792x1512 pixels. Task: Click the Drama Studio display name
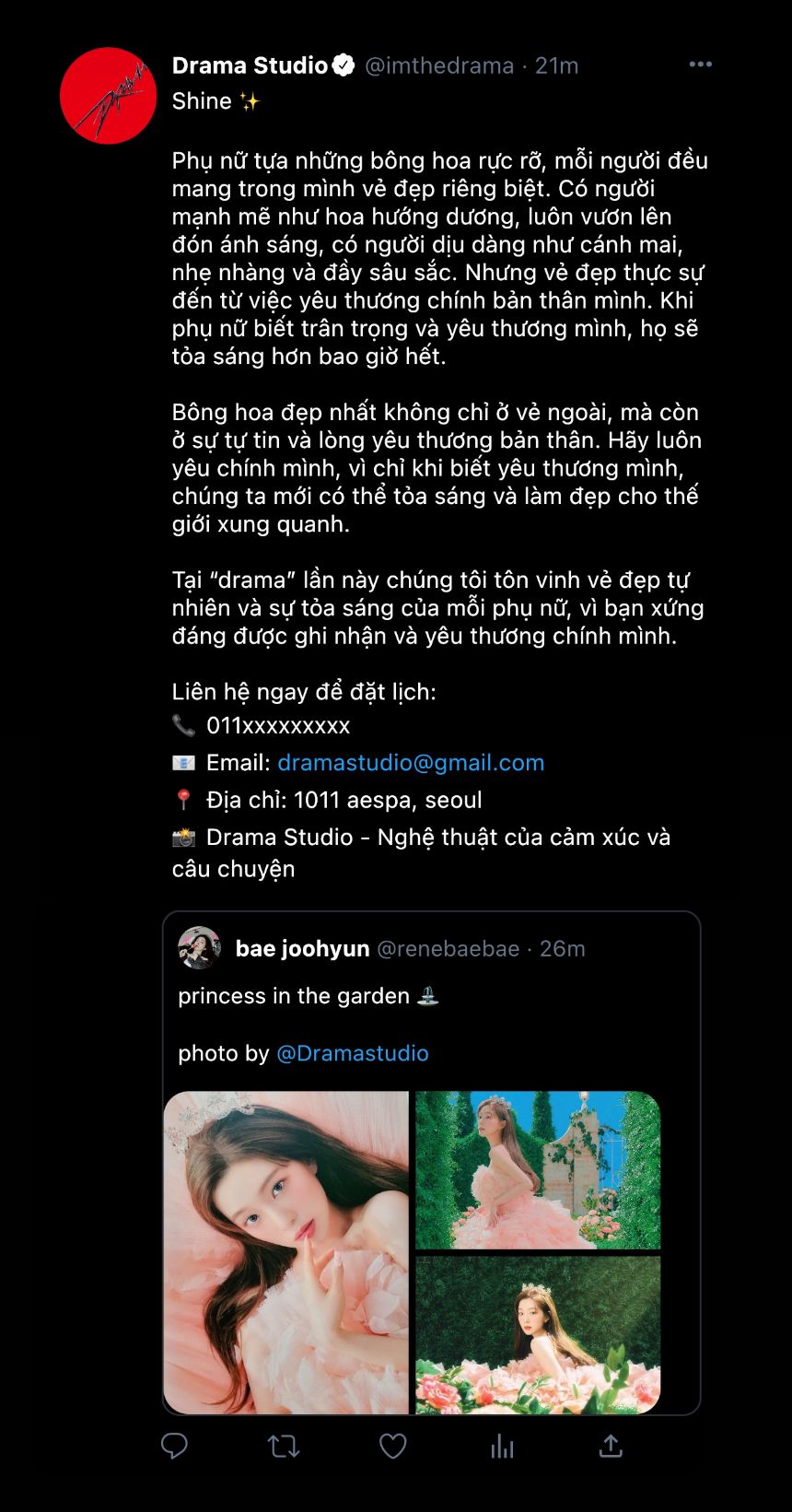point(250,65)
